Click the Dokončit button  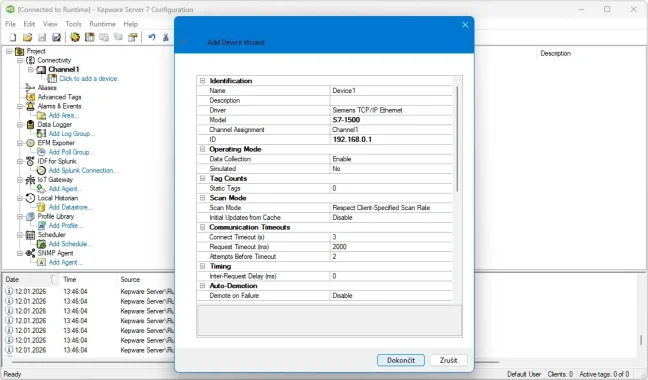(x=401, y=360)
